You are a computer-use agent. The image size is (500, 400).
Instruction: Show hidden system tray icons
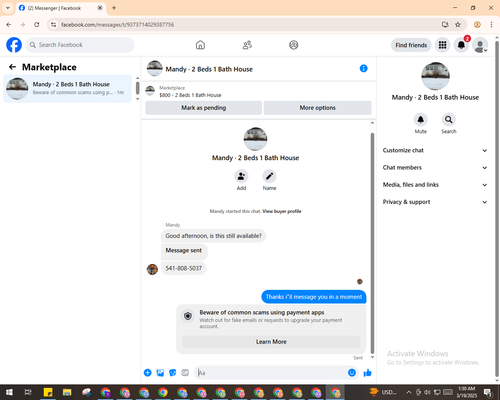409,392
